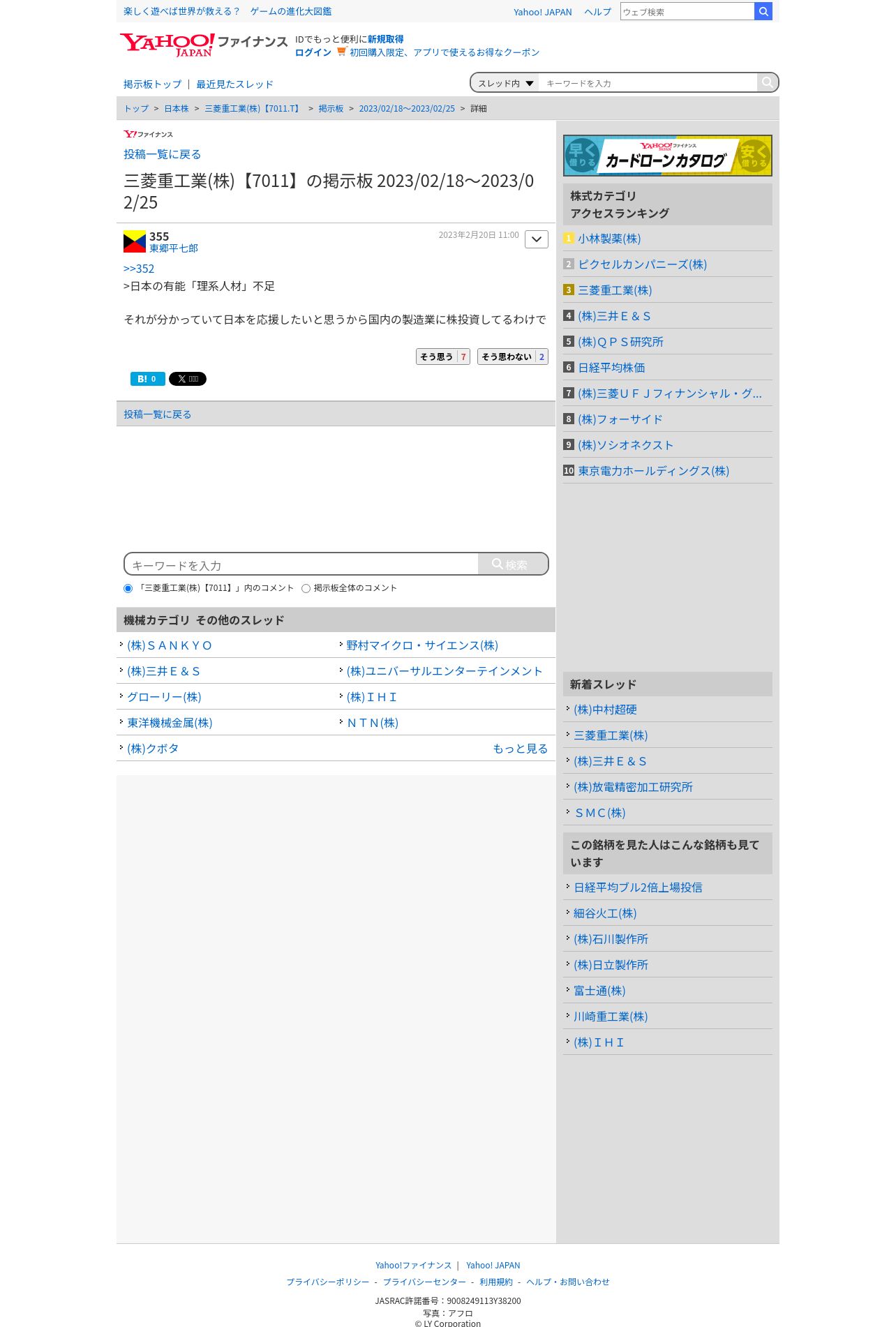Click the ヘルプ link in top bar
The height and width of the screenshot is (1327, 896).
click(597, 12)
